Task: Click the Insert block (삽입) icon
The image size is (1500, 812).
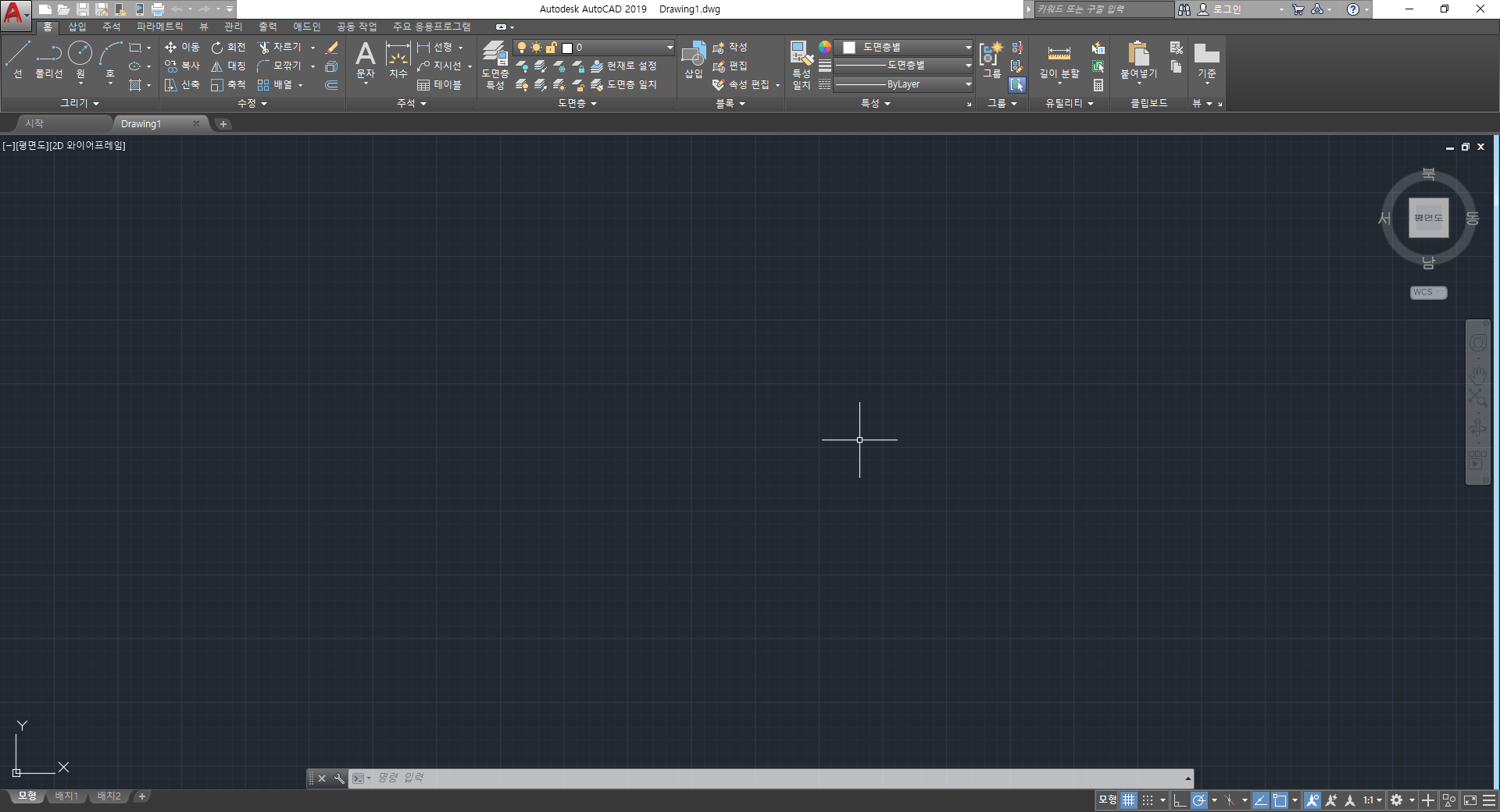Action: coord(694,59)
